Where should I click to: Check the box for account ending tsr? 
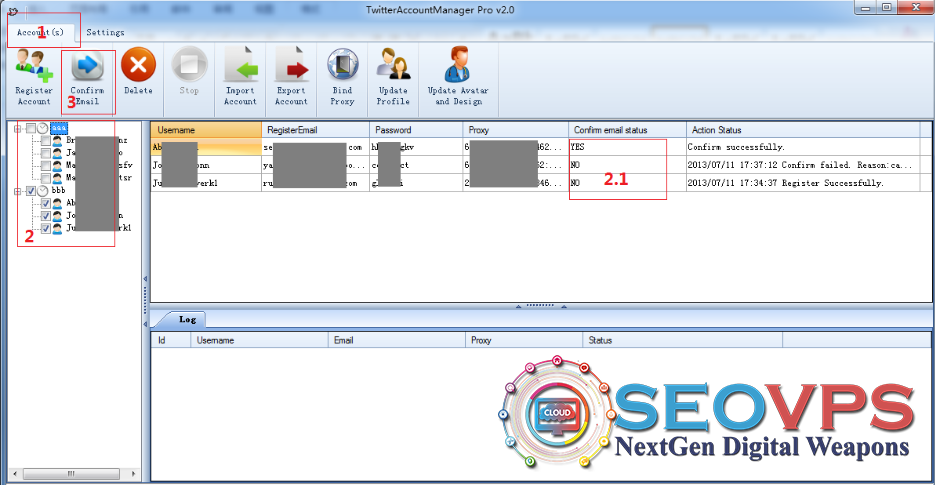[45, 178]
